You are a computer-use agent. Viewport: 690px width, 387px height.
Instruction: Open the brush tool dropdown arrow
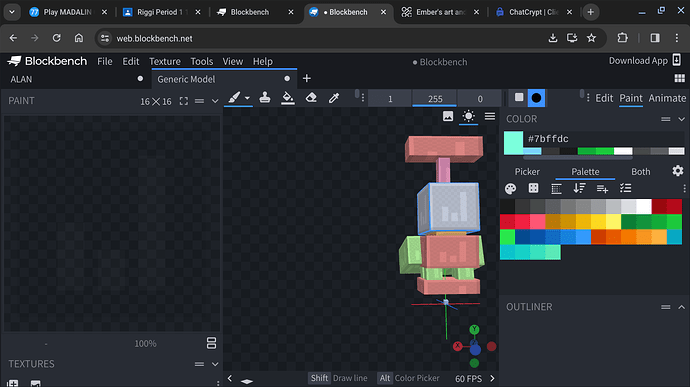pyautogui.click(x=247, y=98)
